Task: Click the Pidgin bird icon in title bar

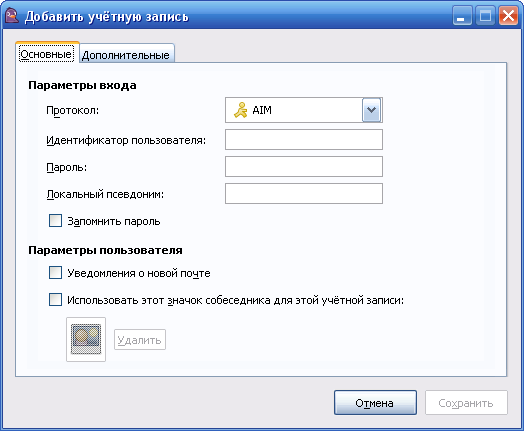Action: (12, 16)
